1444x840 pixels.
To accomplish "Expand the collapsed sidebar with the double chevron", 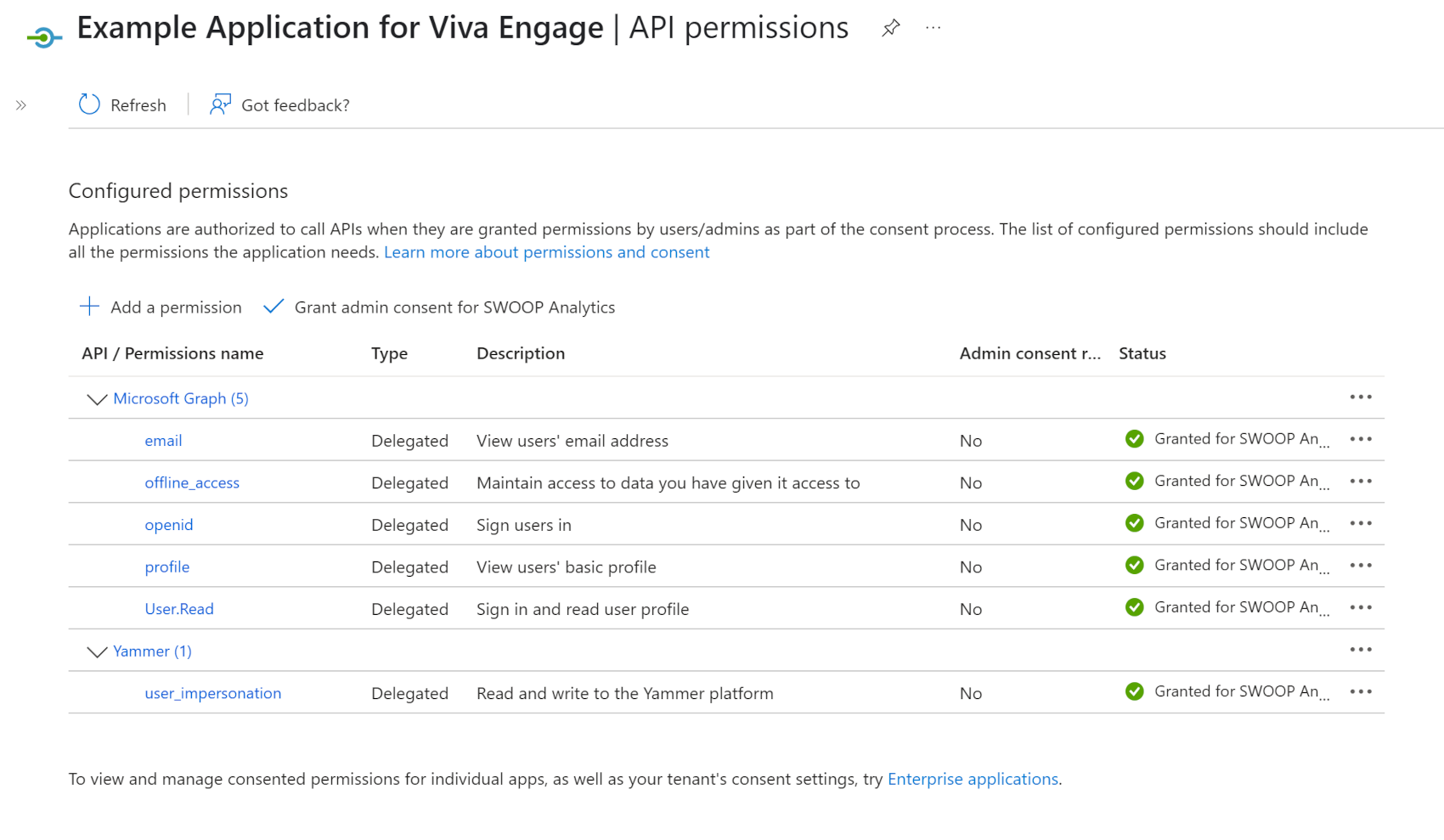I will click(21, 105).
